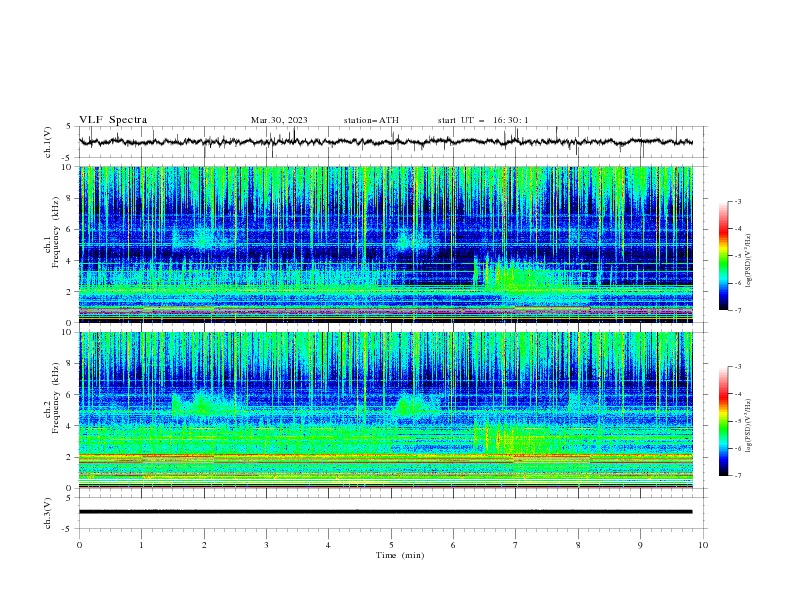Click the 'station=ATH' label
Viewport: 792px width, 612px height.
click(371, 120)
